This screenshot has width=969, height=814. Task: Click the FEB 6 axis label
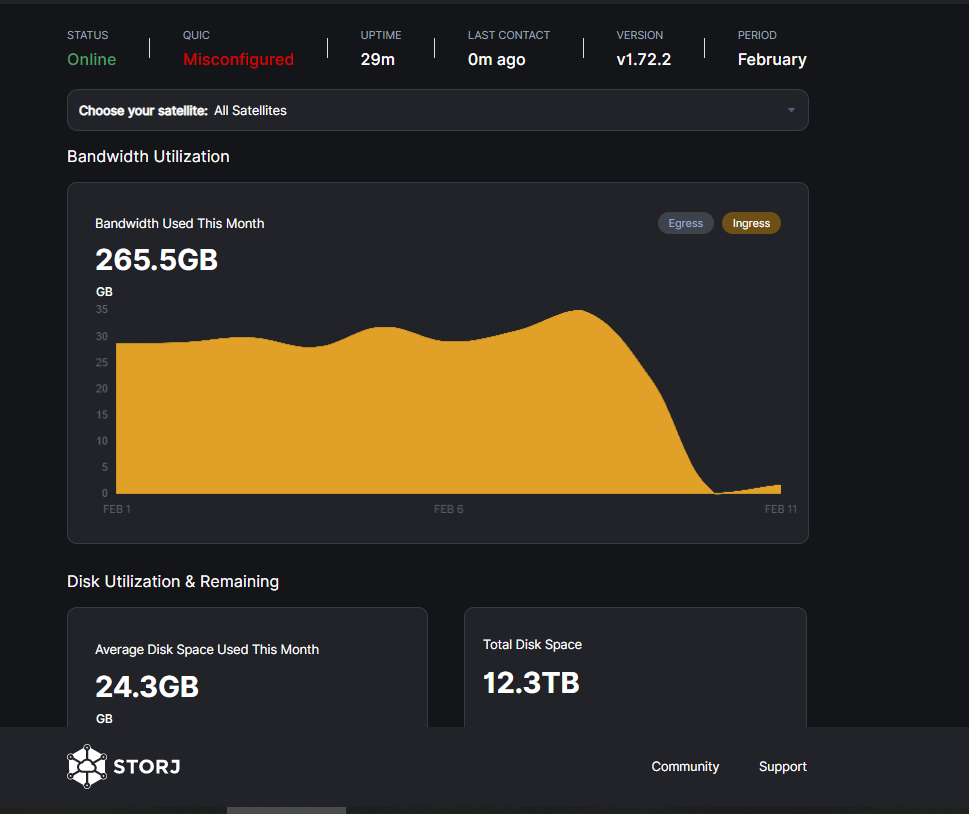coord(448,509)
